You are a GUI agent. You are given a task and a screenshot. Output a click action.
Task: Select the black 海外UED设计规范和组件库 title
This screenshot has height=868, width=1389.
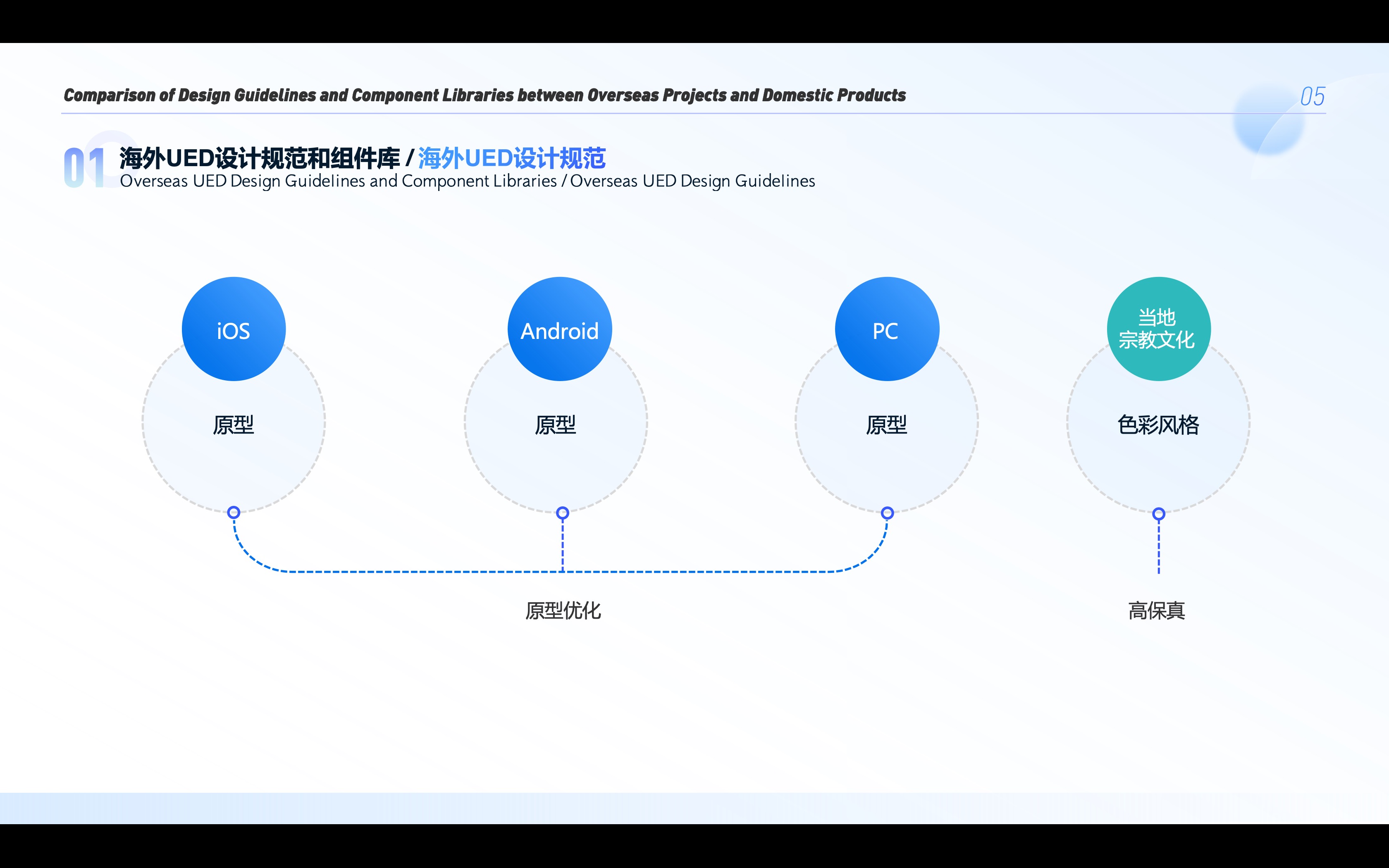pos(260,158)
